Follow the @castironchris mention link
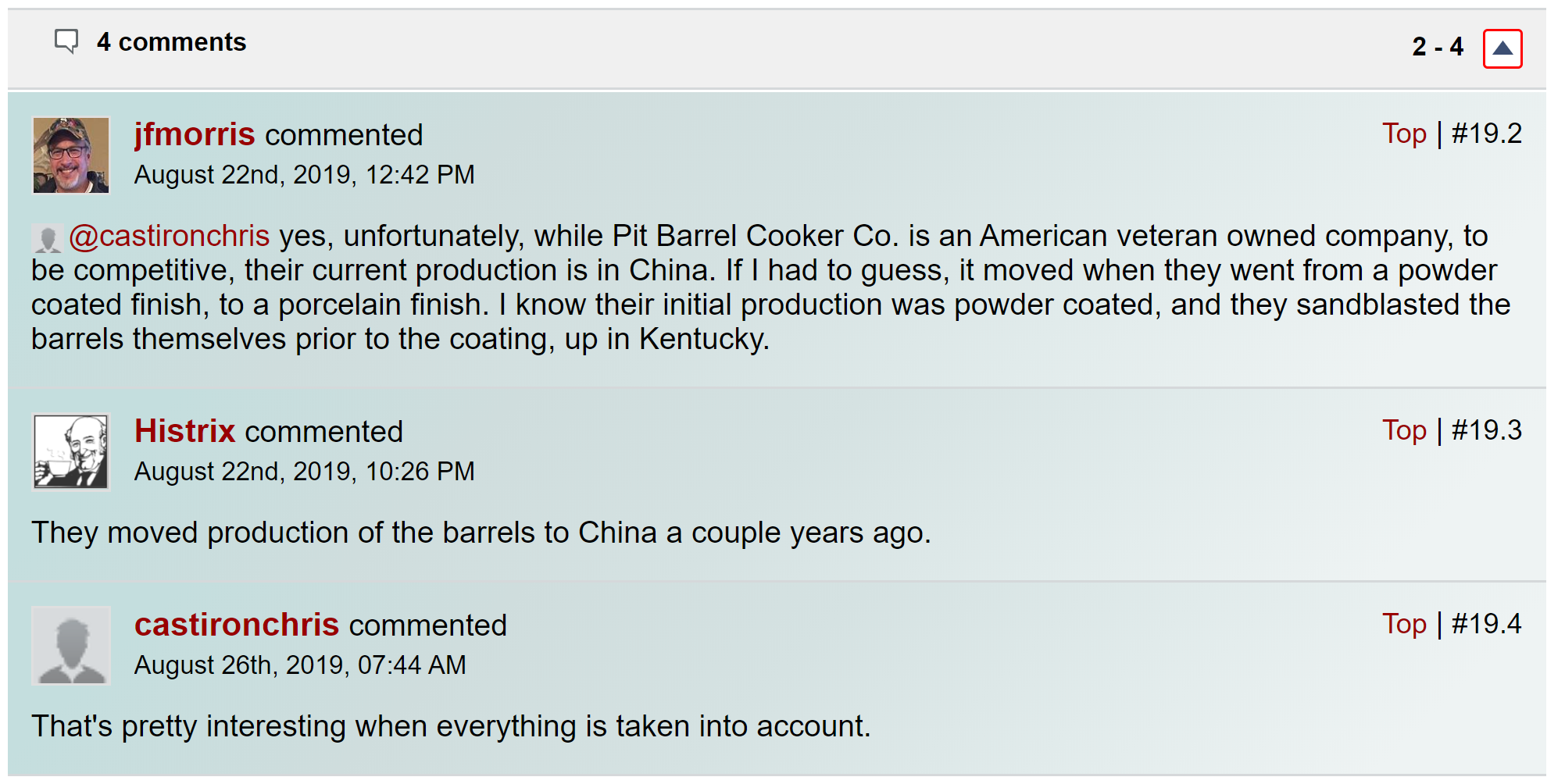Screen dimensions: 1565x784 click(x=170, y=236)
